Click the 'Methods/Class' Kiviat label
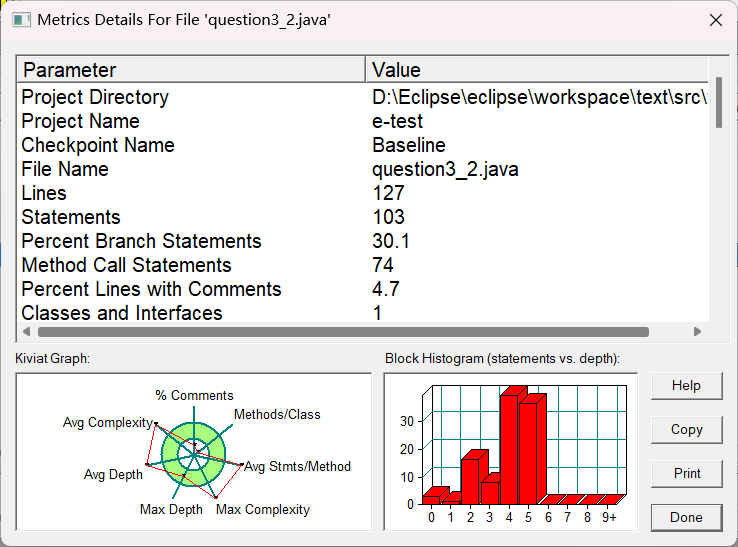The width and height of the screenshot is (738, 547). click(x=277, y=415)
